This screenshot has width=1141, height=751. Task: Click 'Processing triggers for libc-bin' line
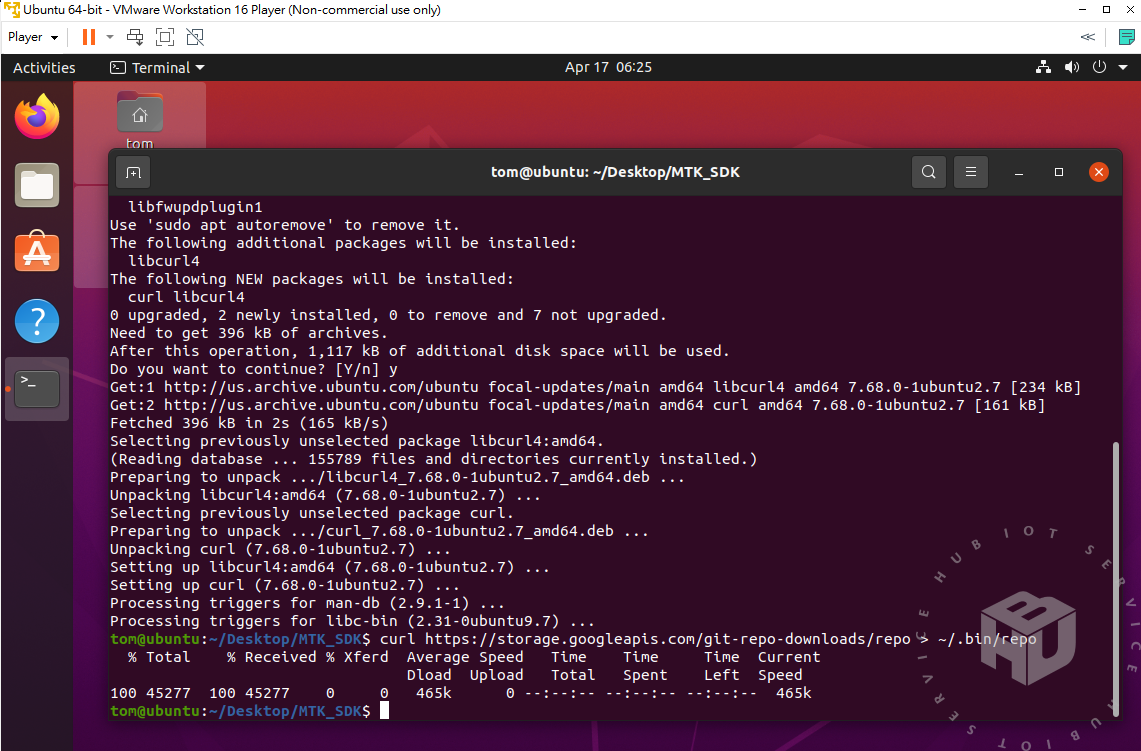pyautogui.click(x=352, y=621)
